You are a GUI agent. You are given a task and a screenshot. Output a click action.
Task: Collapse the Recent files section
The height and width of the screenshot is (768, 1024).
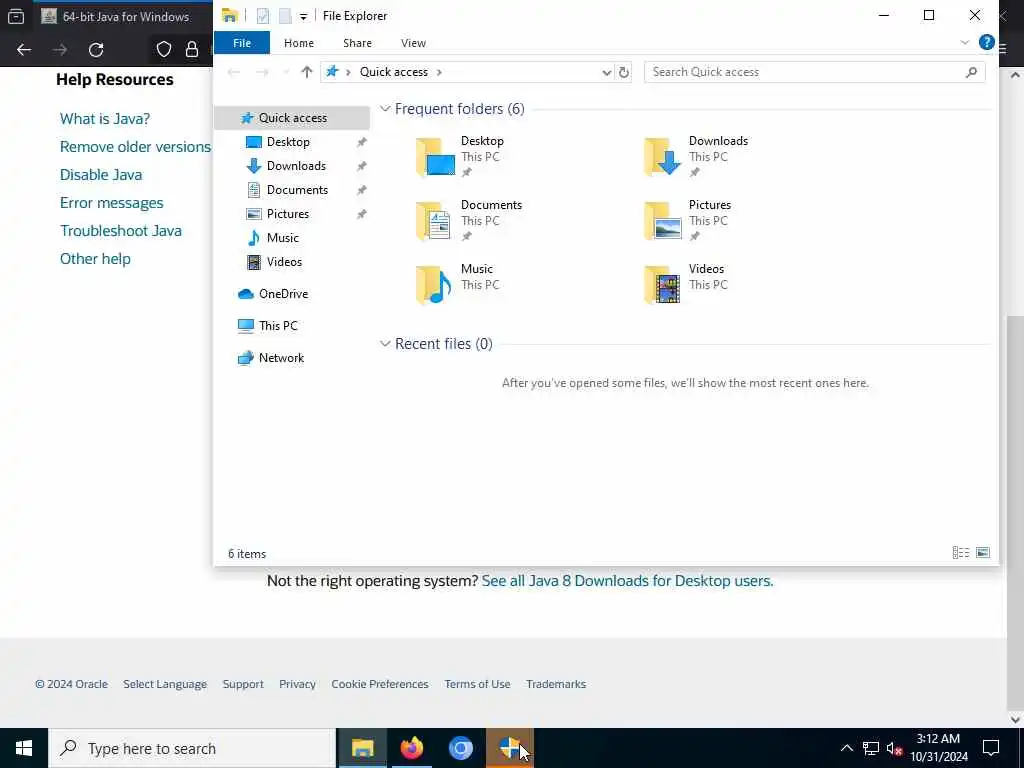click(x=385, y=344)
